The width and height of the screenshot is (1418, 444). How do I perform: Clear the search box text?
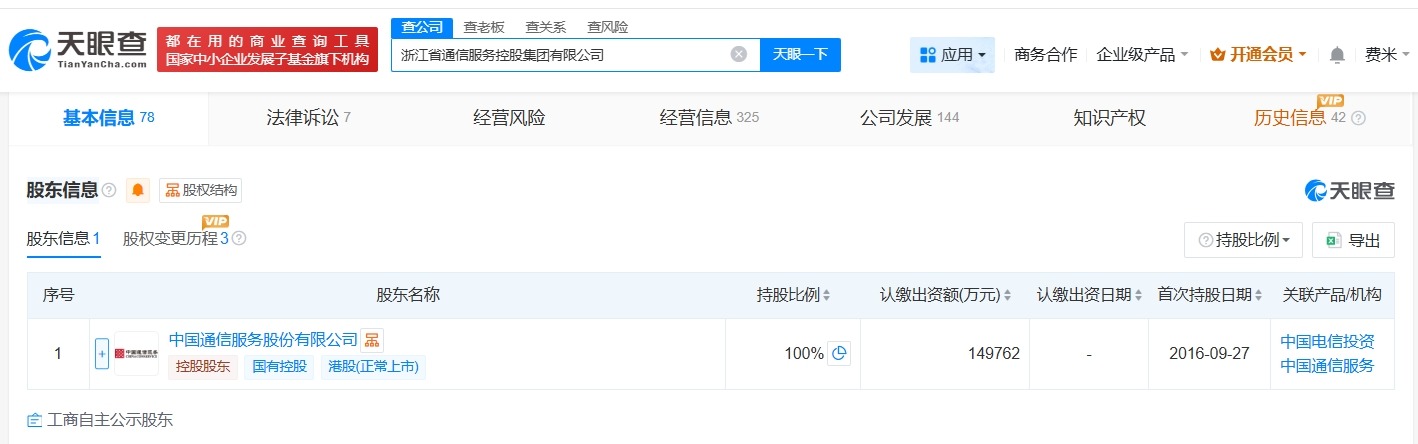[739, 54]
